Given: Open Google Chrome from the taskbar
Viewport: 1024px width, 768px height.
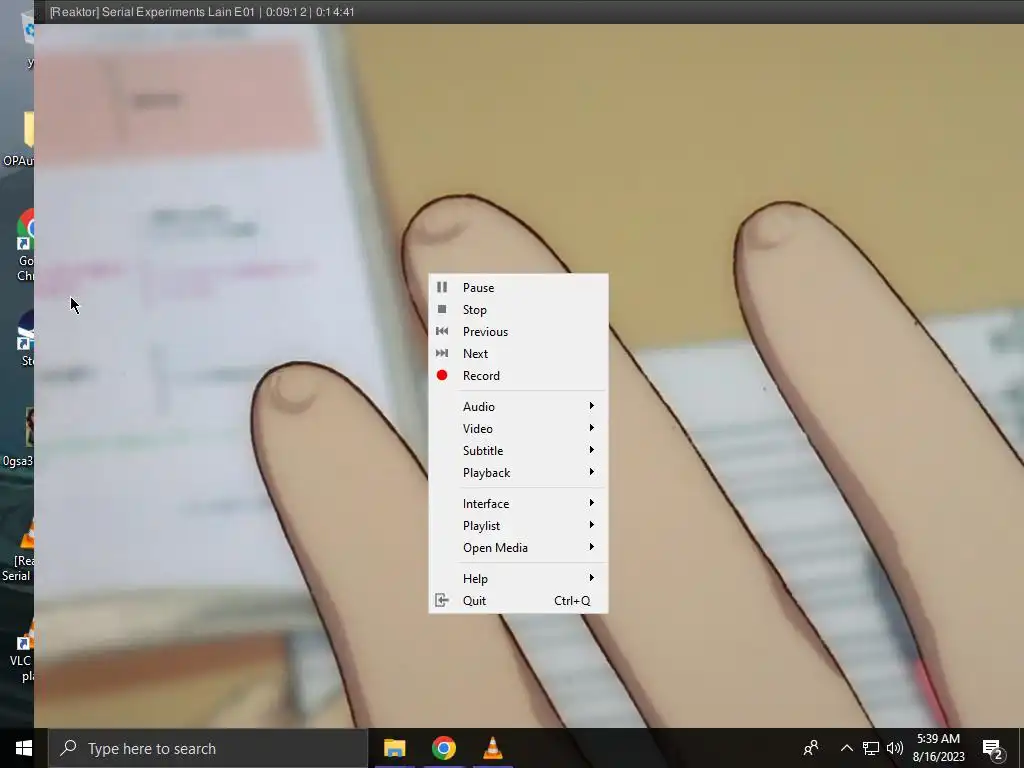Looking at the screenshot, I should (x=443, y=748).
